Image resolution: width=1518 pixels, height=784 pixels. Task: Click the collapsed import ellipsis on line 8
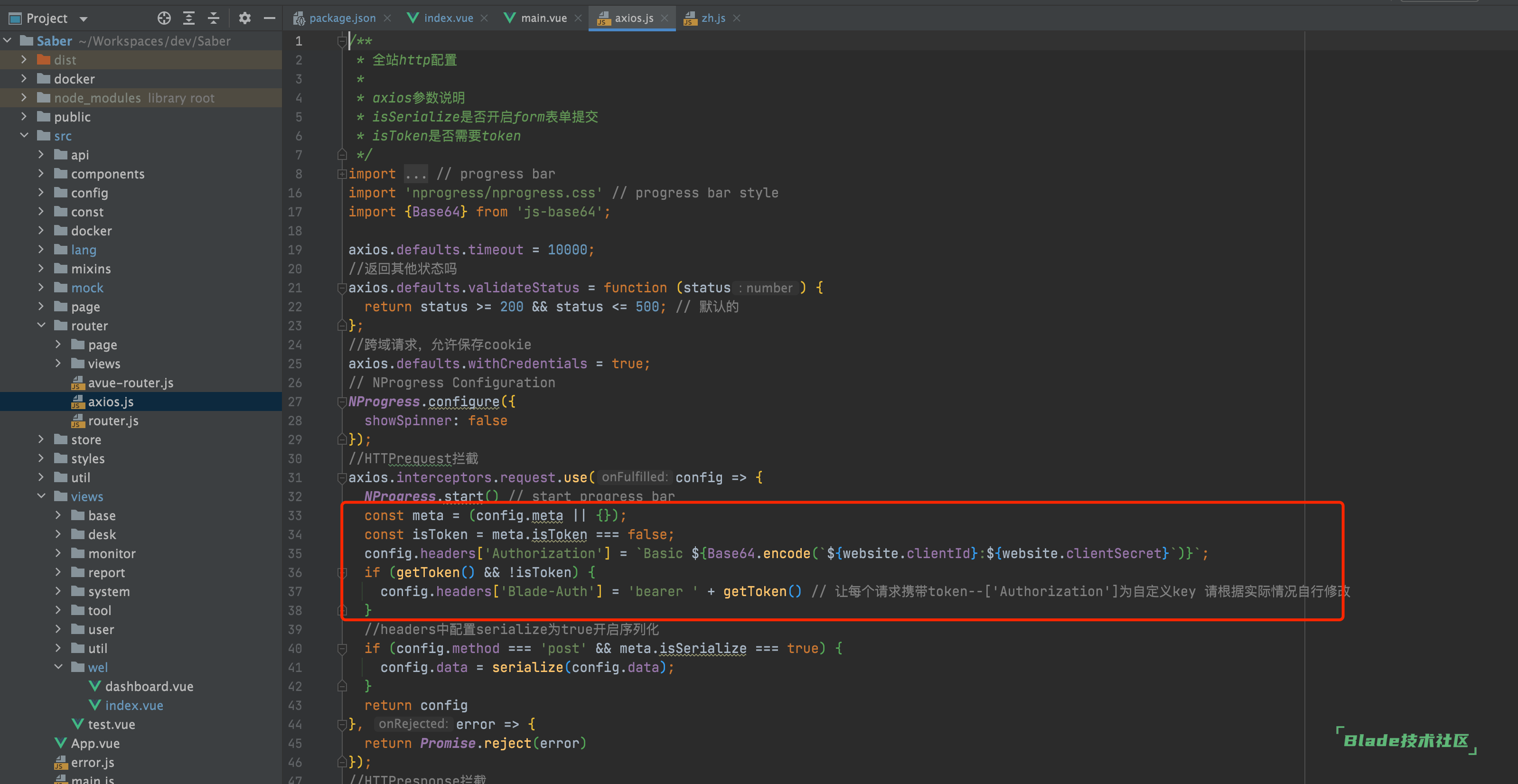415,174
